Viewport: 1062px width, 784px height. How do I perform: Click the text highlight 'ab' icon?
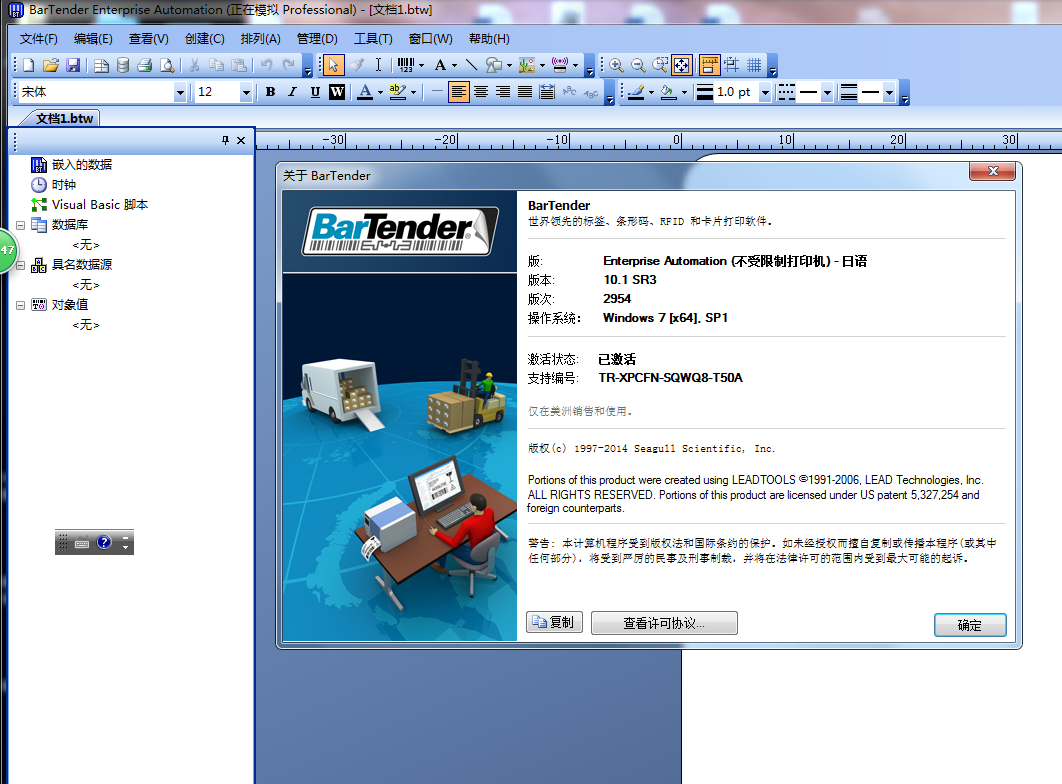click(398, 92)
